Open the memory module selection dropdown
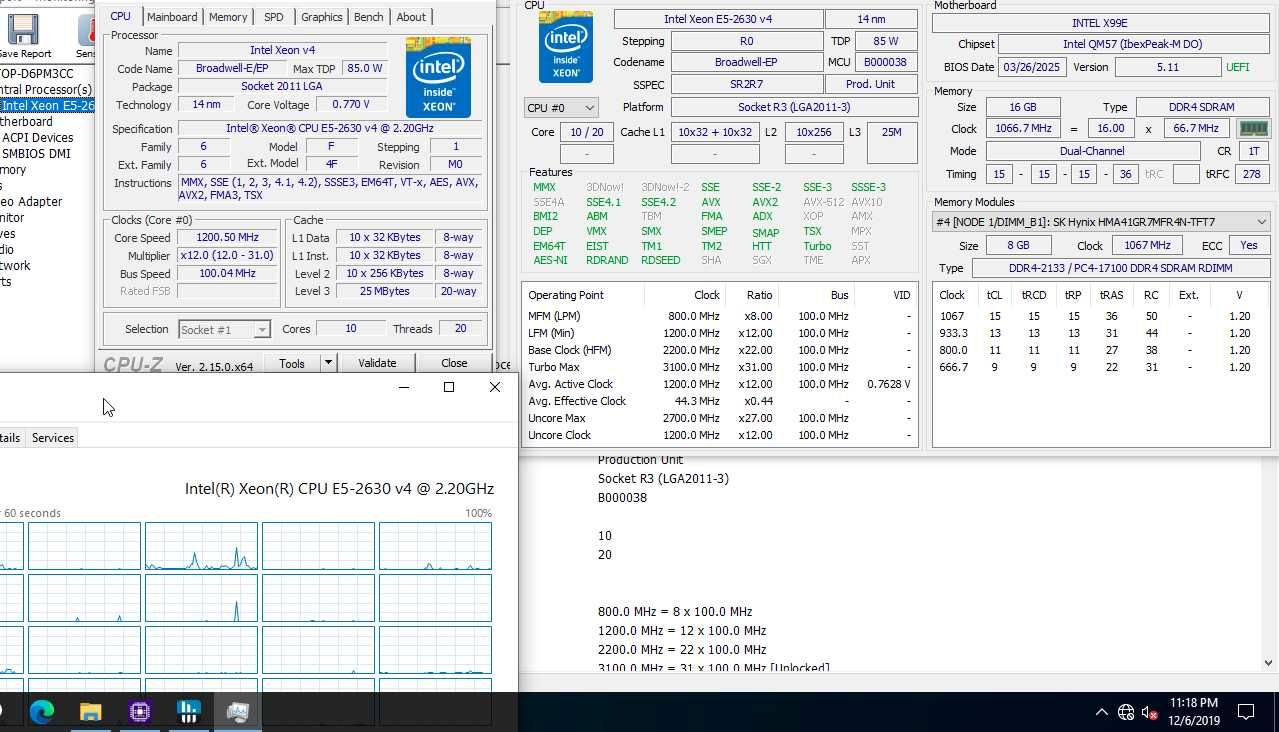1279x732 pixels. coord(1100,222)
